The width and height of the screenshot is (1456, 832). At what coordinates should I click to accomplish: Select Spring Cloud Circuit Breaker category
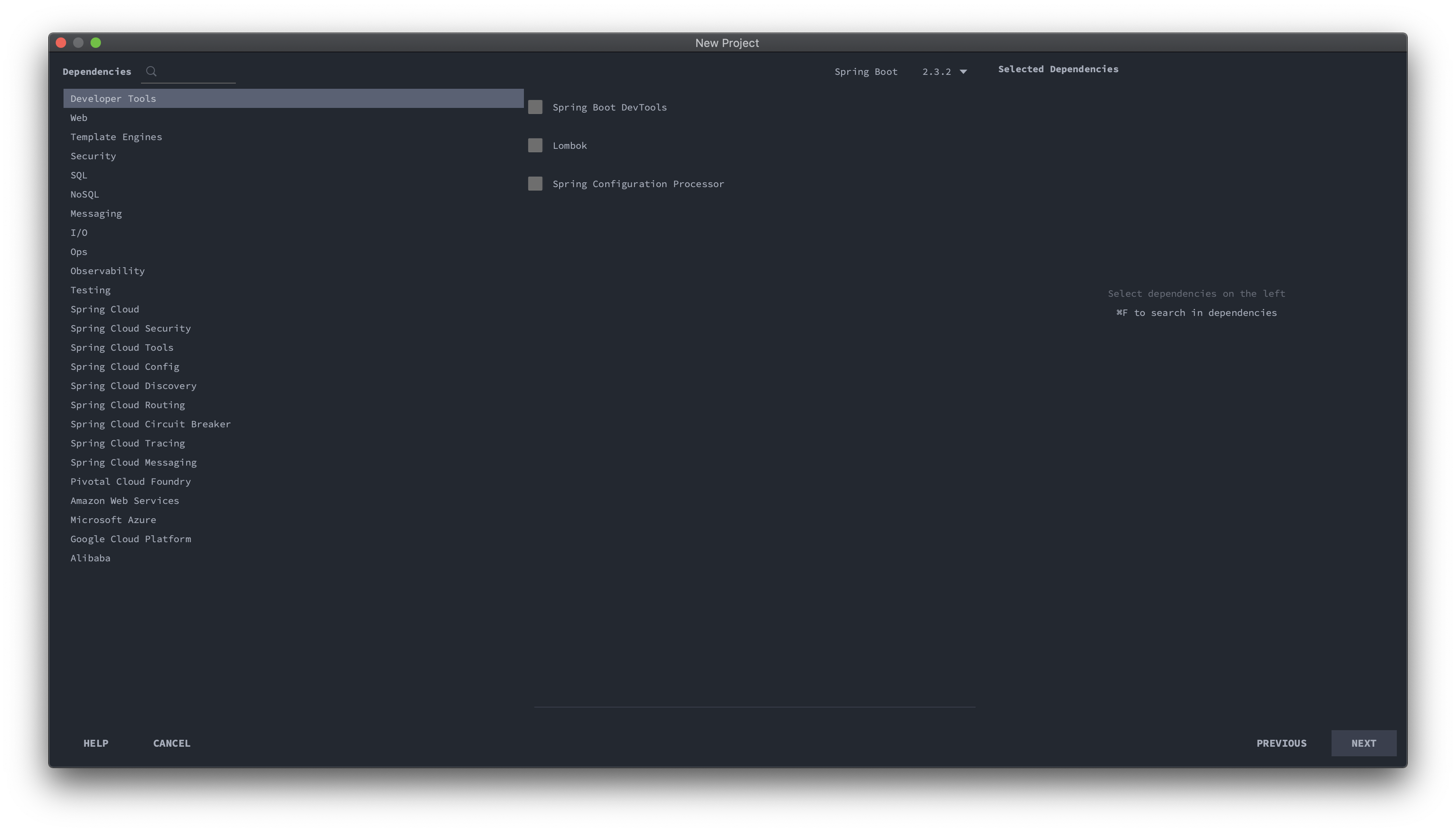[x=293, y=424]
